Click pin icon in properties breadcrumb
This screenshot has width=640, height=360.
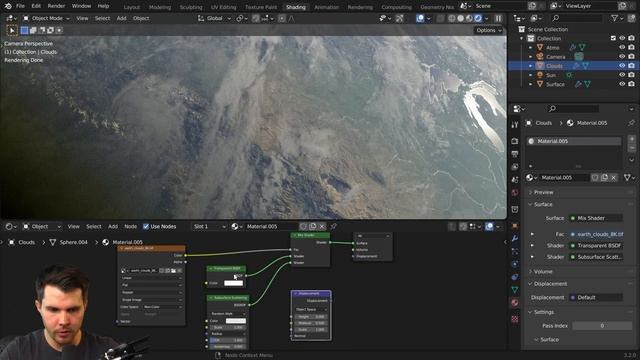(632, 123)
